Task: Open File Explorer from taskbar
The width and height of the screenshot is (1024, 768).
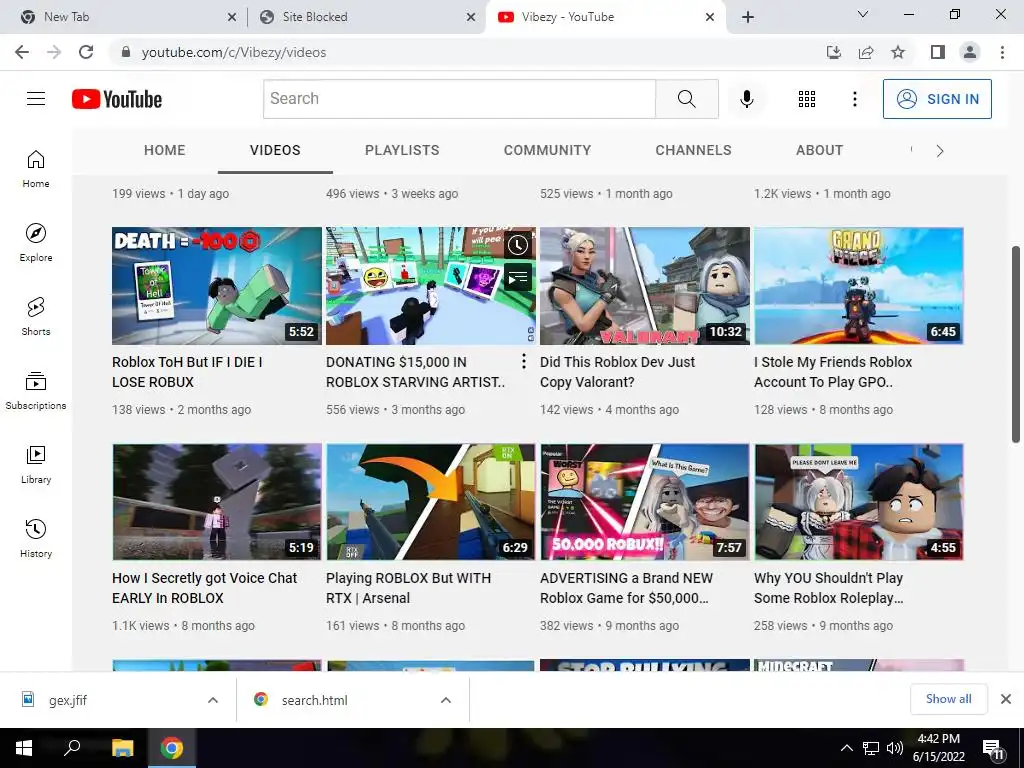Action: pyautogui.click(x=122, y=748)
